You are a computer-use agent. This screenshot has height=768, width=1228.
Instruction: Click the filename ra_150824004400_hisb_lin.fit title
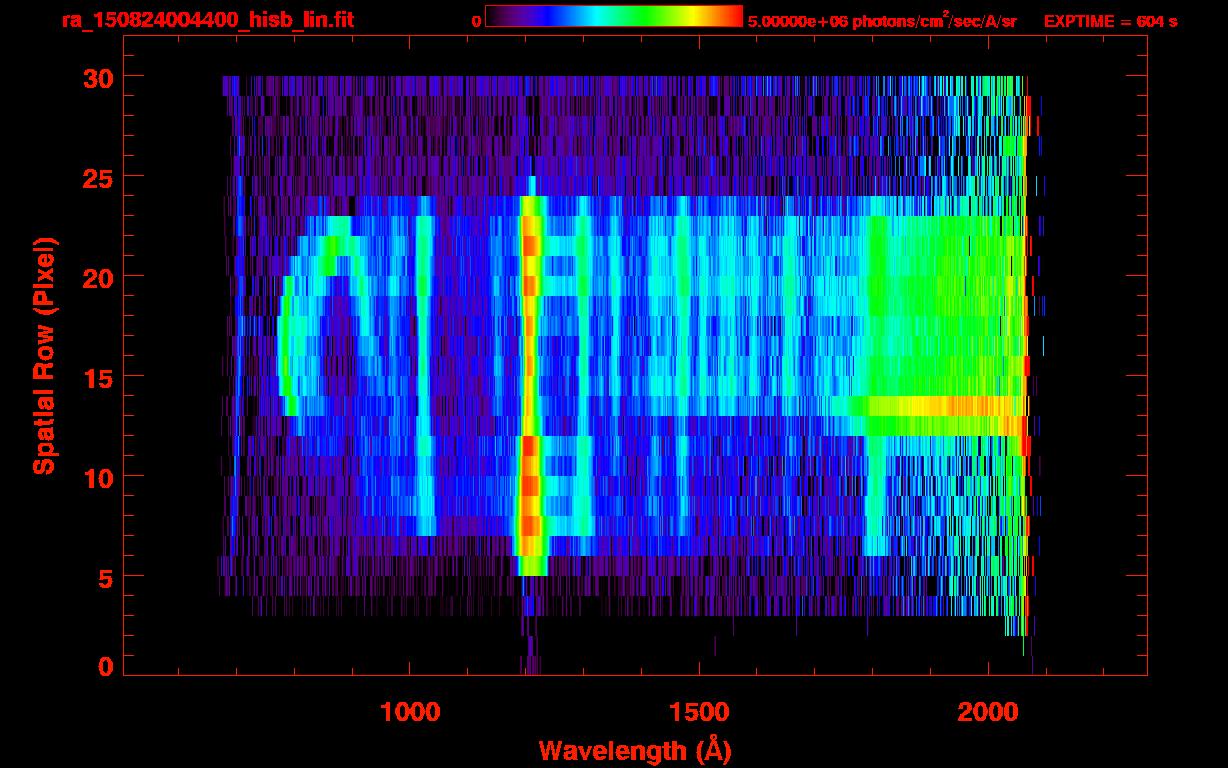207,20
